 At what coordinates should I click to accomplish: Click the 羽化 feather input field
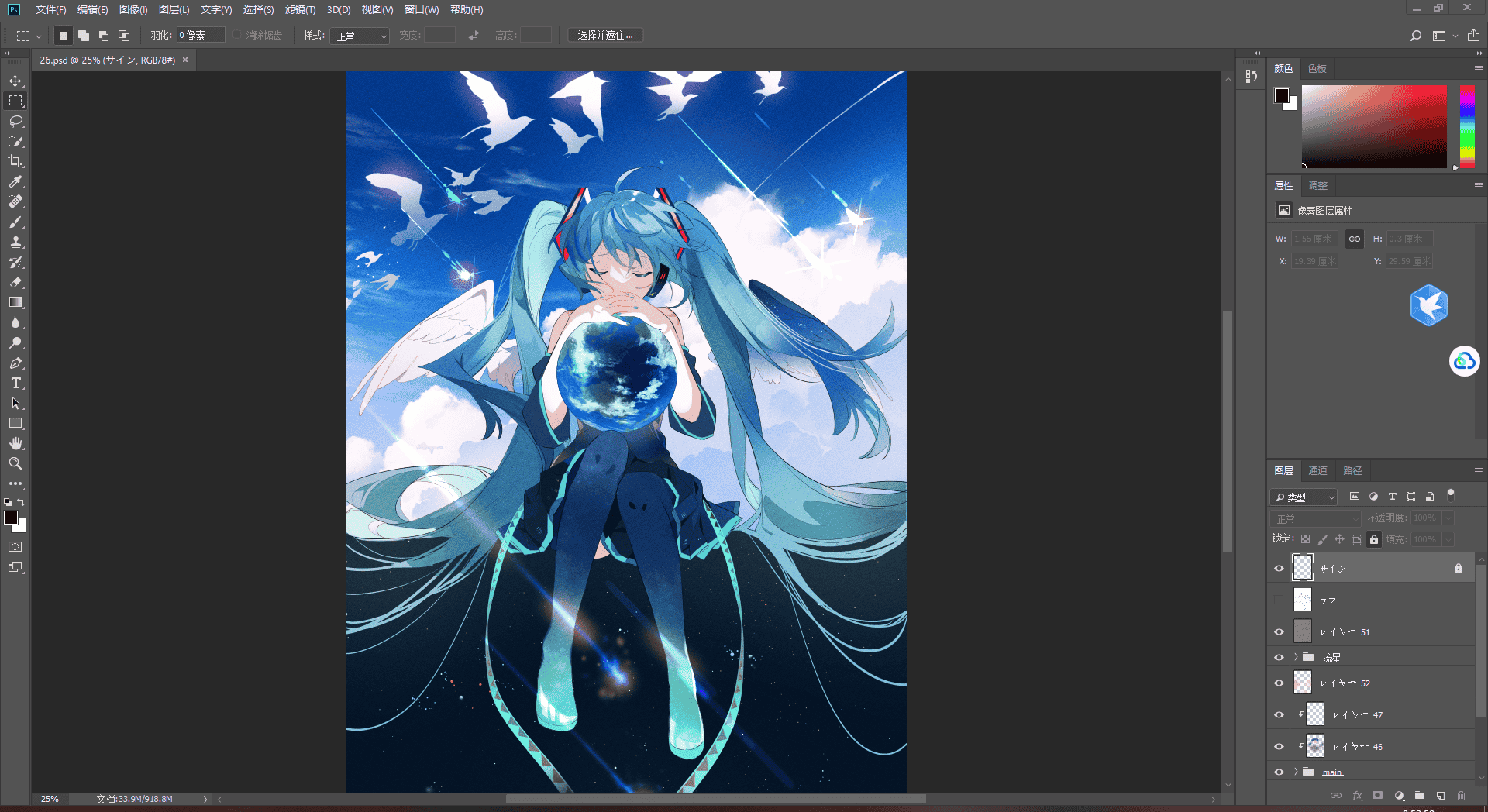point(201,36)
